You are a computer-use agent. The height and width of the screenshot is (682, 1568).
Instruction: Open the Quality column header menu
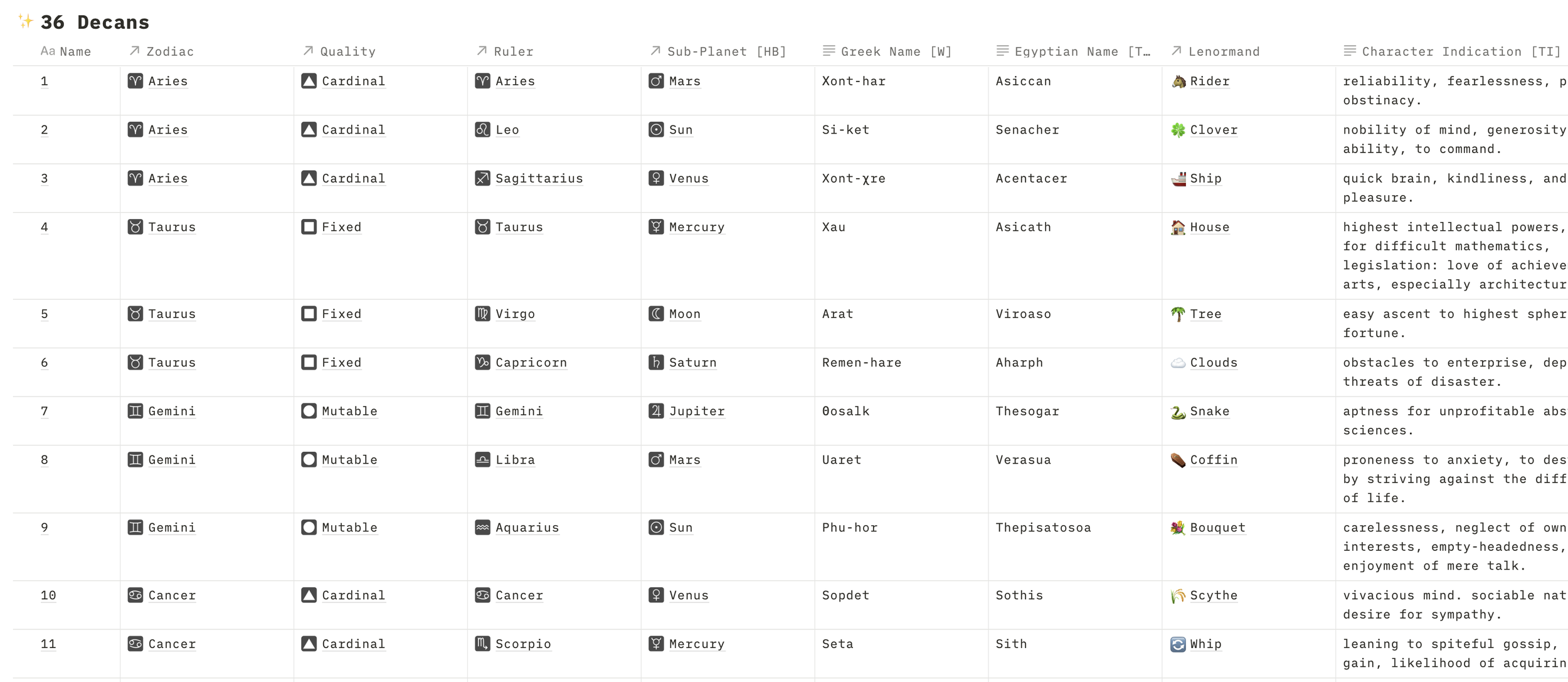pos(347,51)
